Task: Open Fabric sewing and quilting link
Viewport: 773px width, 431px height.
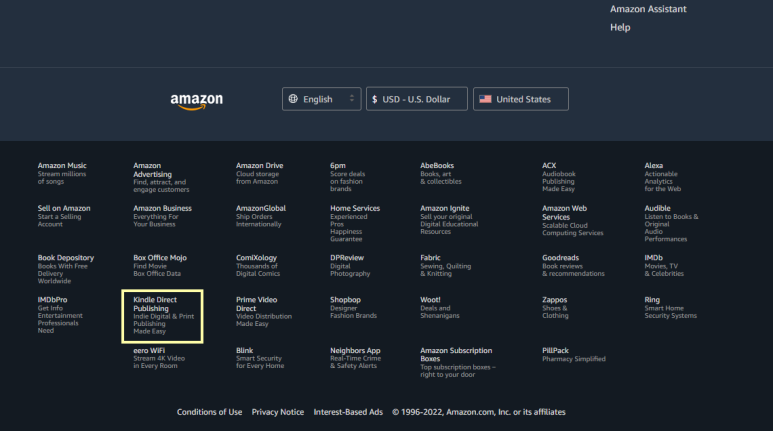Action: 446,265
